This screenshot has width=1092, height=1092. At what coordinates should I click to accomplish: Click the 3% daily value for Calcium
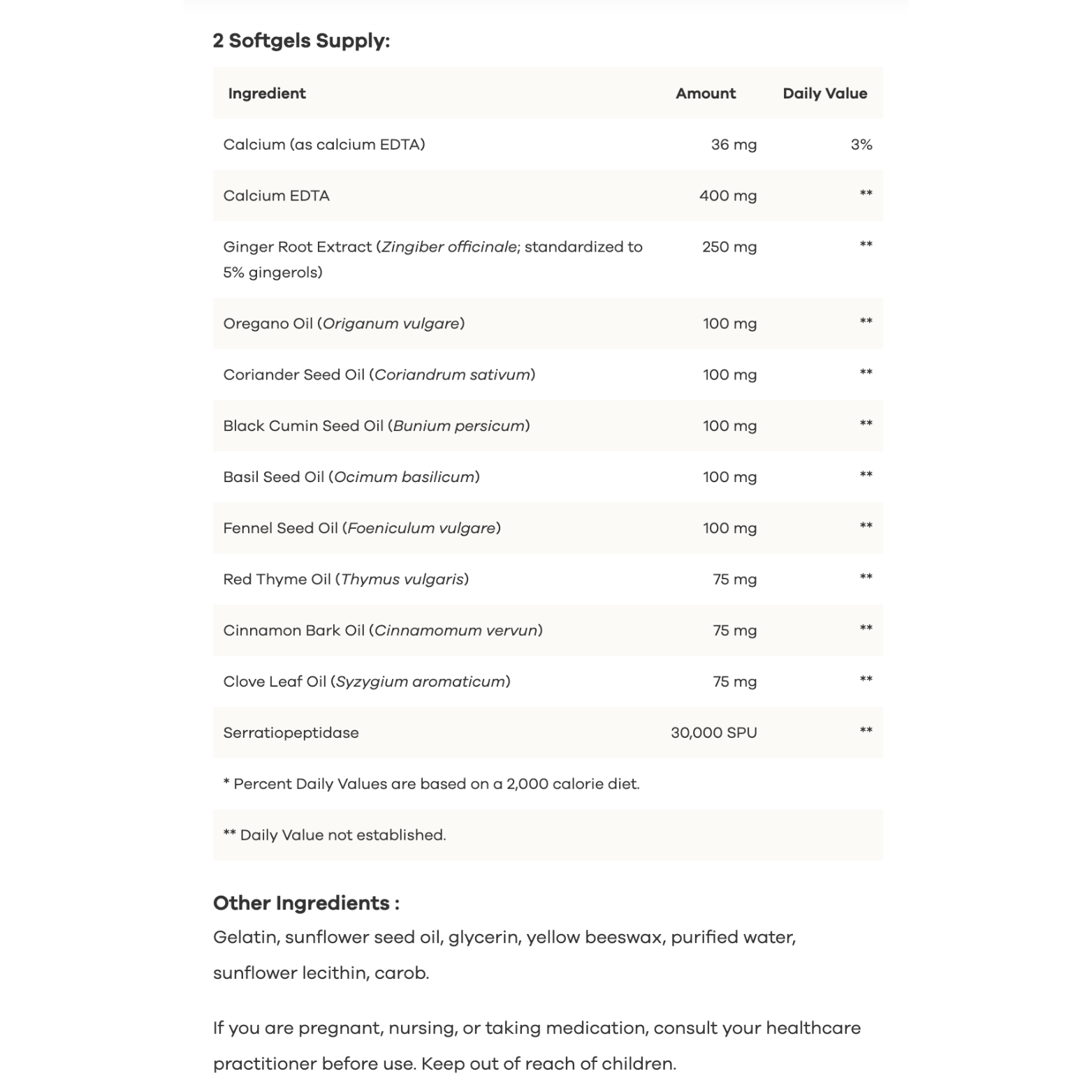[861, 145]
